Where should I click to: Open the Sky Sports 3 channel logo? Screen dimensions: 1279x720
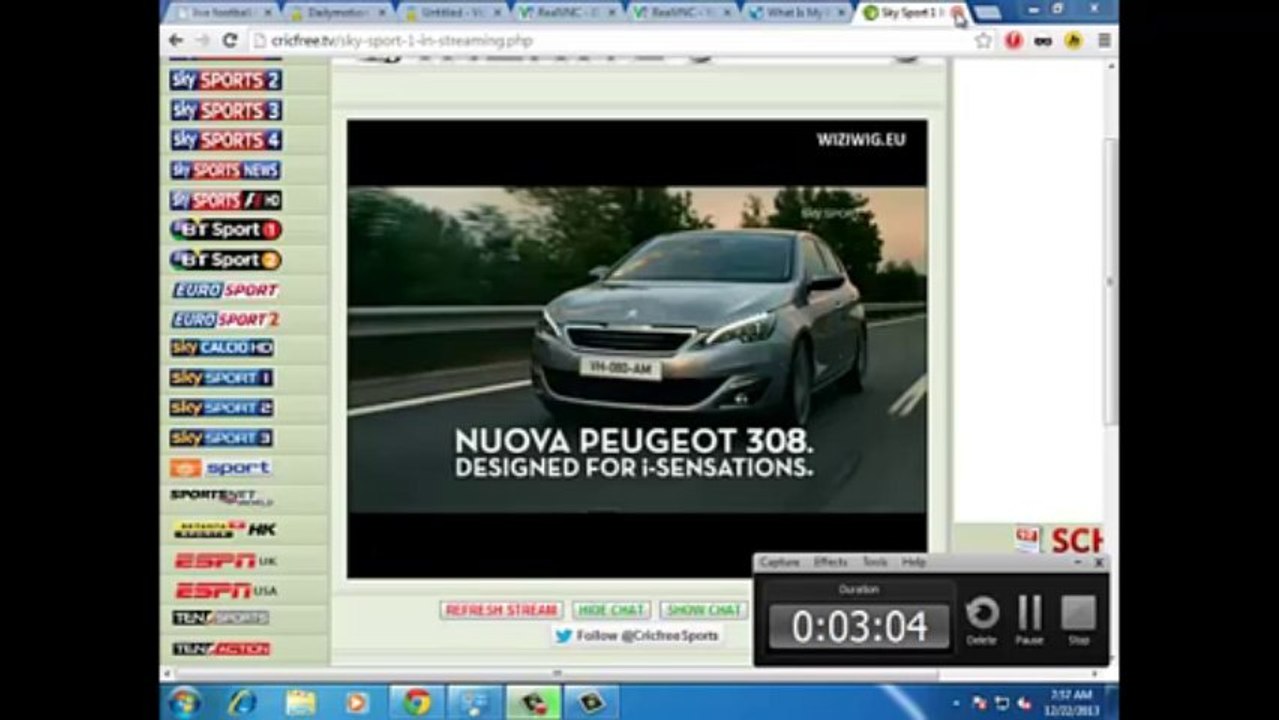click(225, 110)
